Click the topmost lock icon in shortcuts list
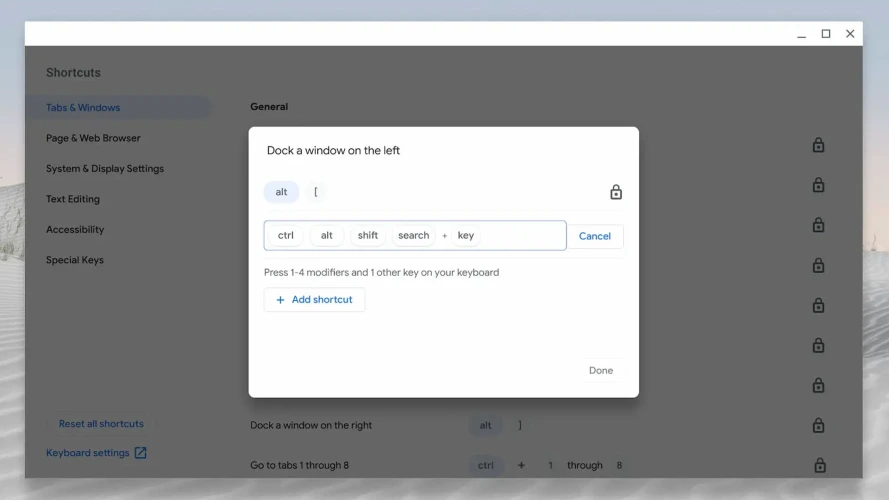Viewport: 889px width, 500px height. click(818, 145)
